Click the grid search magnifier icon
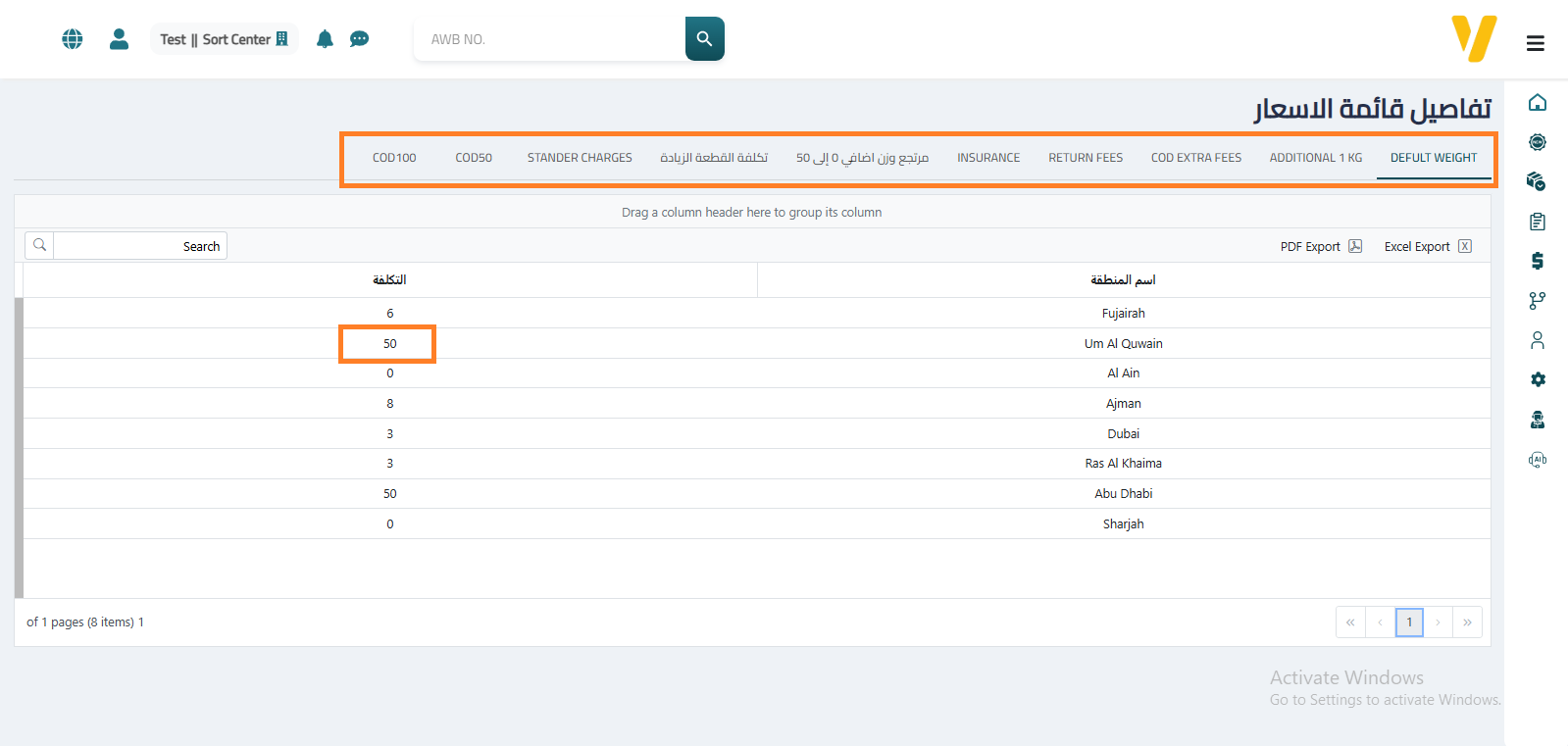The height and width of the screenshot is (746, 1568). pos(39,245)
